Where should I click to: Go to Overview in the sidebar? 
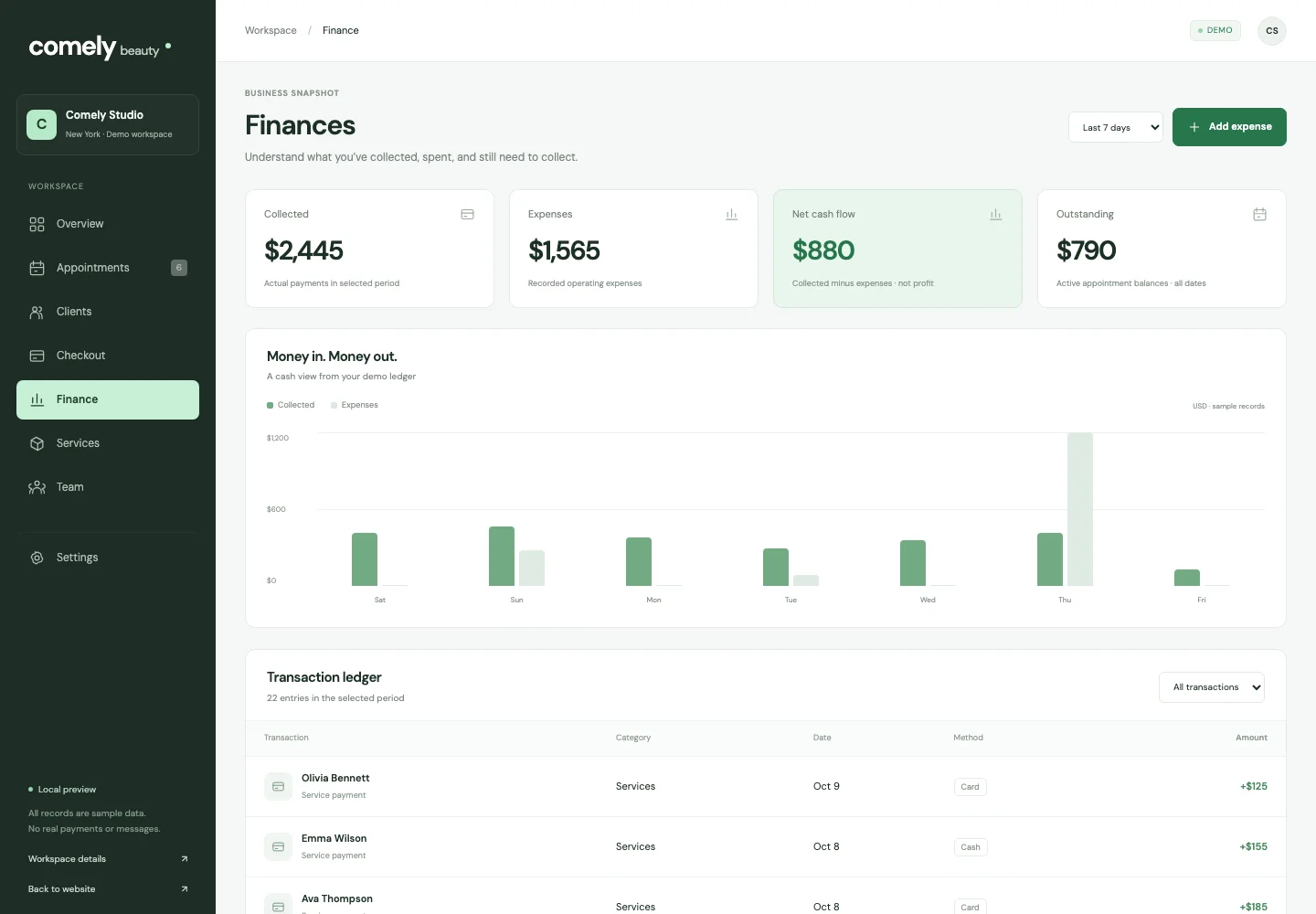click(108, 224)
